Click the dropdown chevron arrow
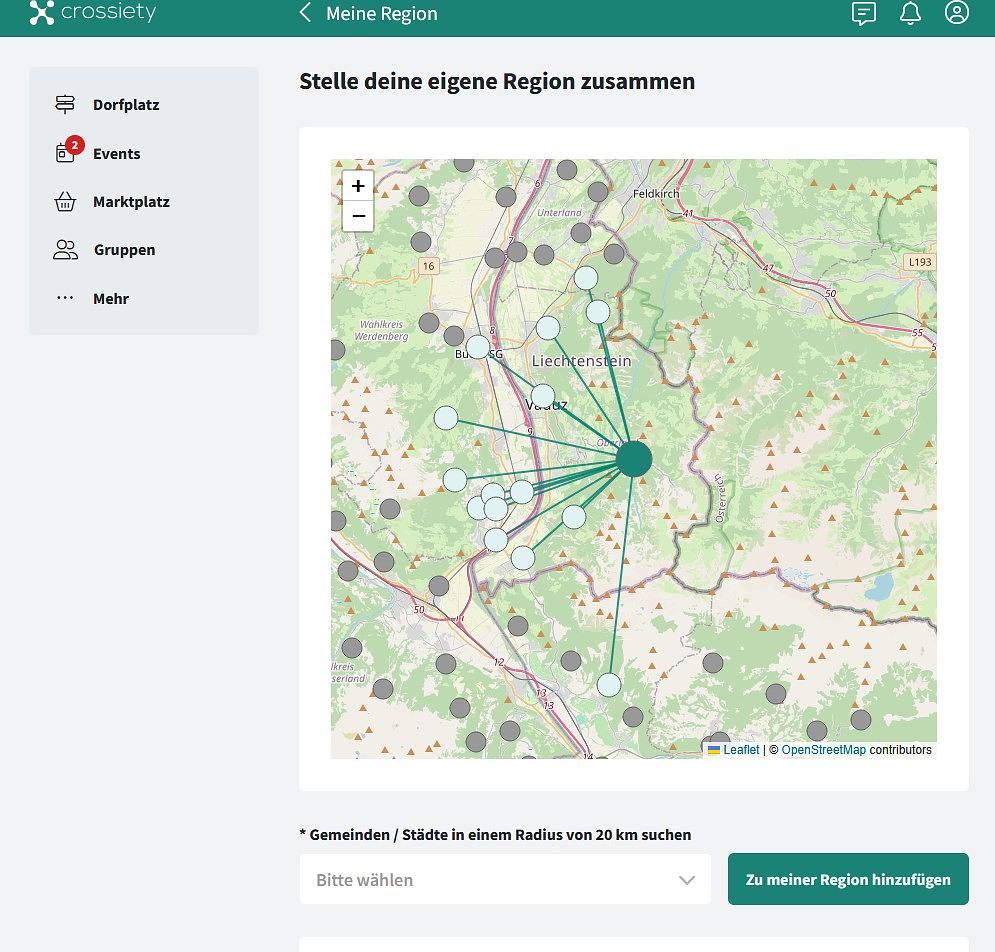Image resolution: width=995 pixels, height=952 pixels. click(687, 880)
